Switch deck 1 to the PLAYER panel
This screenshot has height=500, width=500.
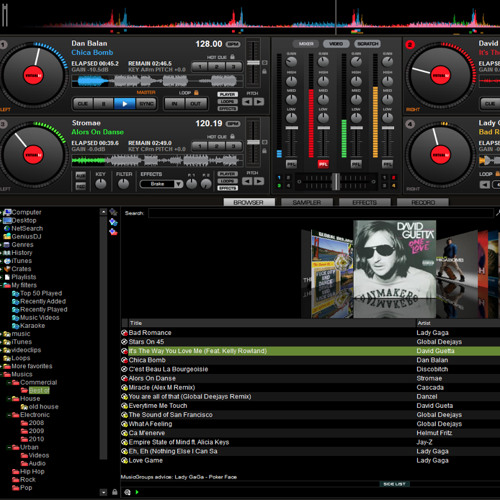point(227,94)
